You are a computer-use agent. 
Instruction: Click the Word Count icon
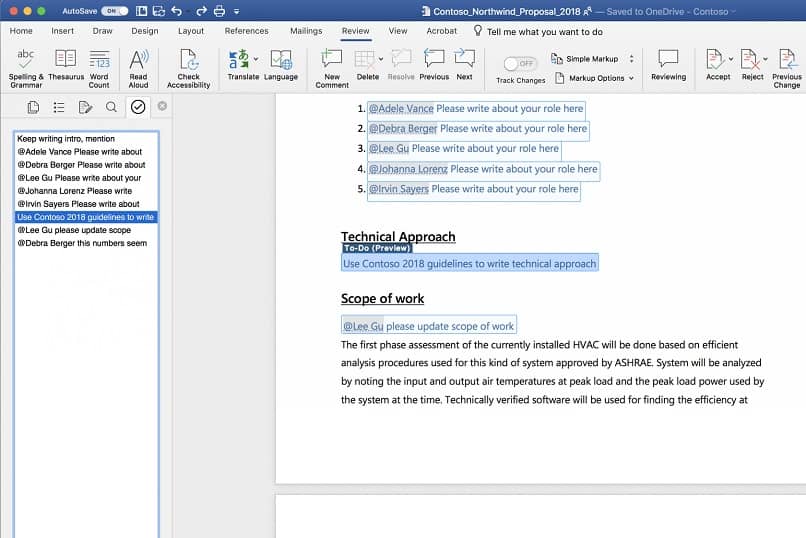(99, 60)
